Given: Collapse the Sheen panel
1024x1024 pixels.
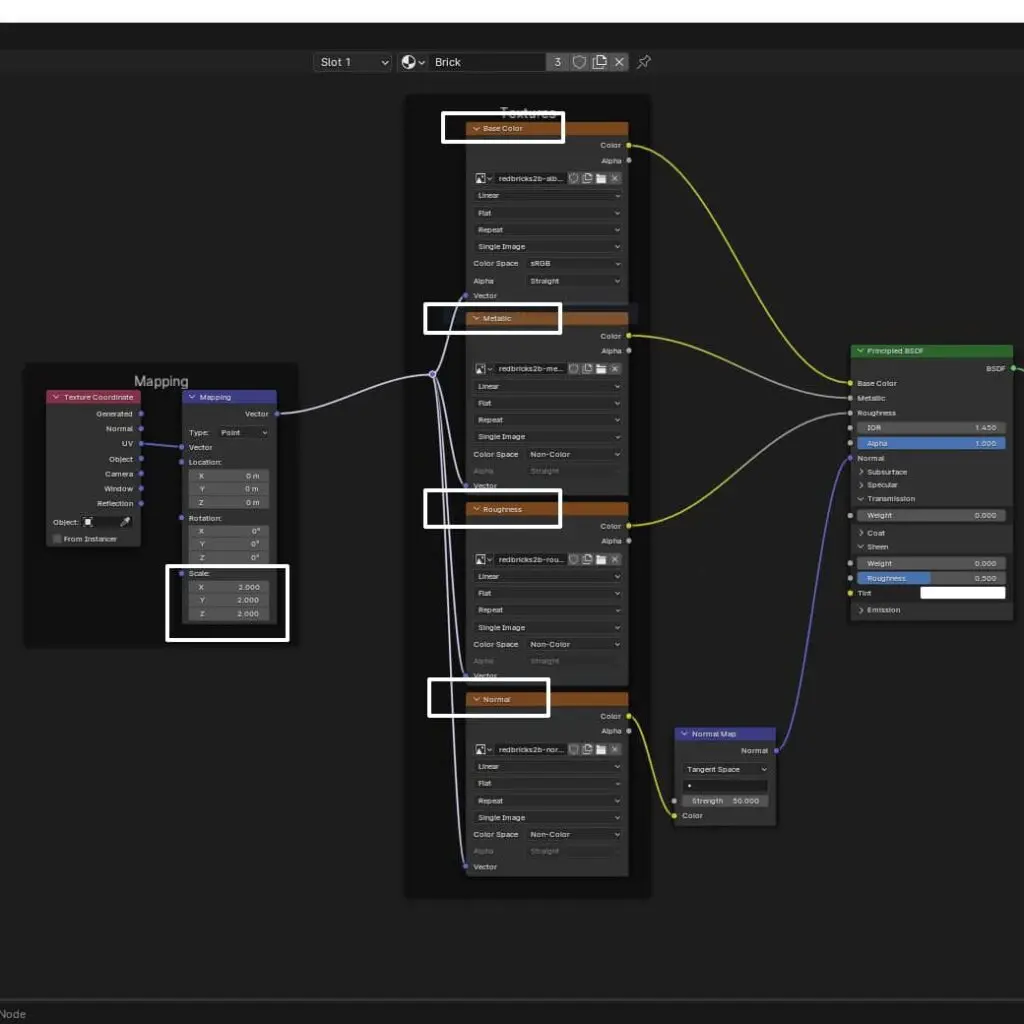Looking at the screenshot, I should point(861,547).
